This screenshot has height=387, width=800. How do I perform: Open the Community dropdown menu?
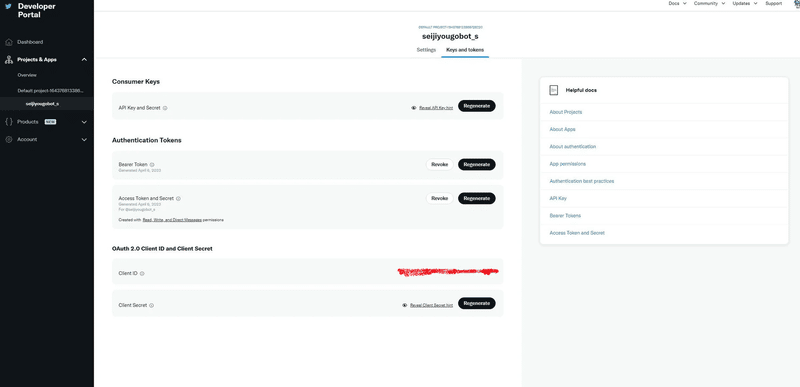coord(709,3)
